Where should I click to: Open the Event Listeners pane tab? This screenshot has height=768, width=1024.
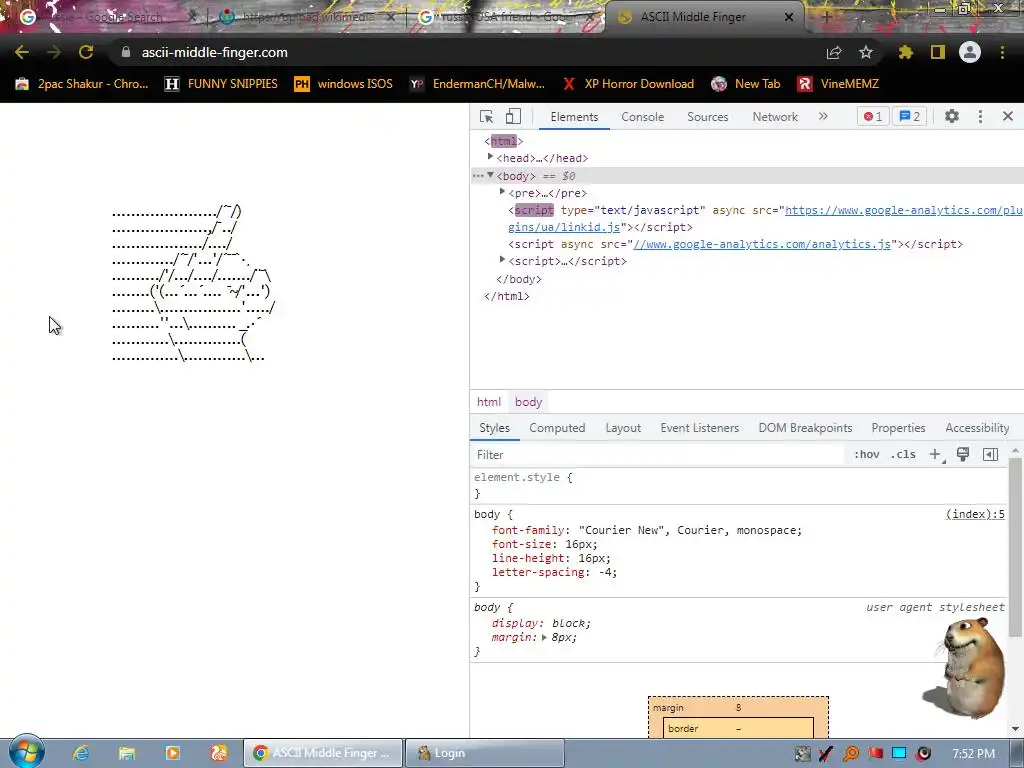(699, 428)
